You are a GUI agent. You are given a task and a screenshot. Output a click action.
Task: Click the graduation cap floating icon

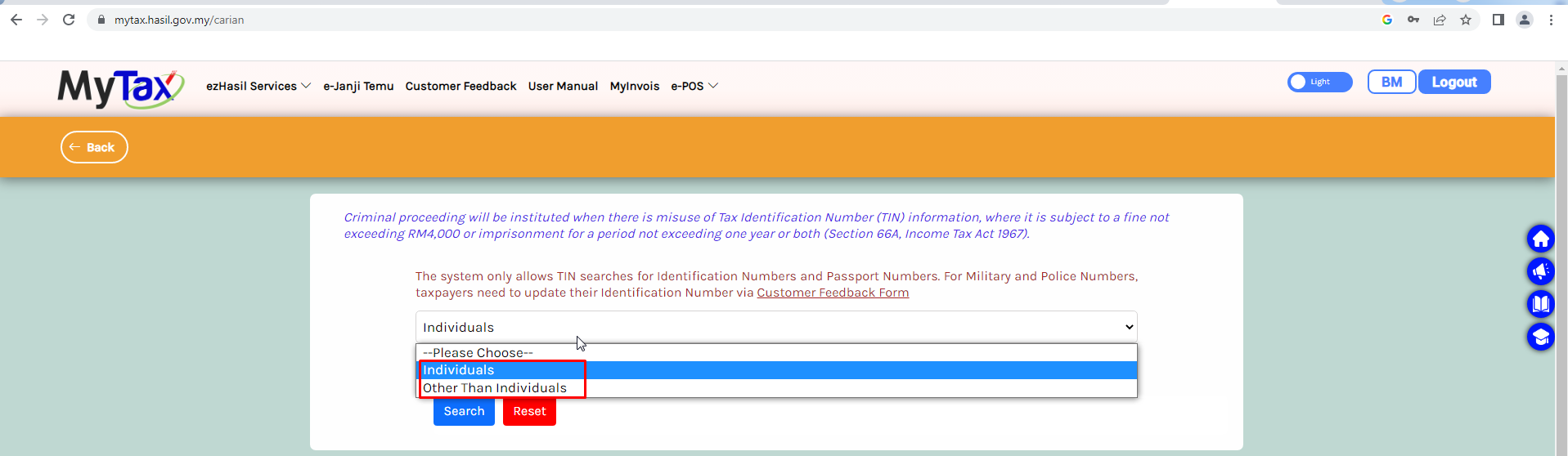(x=1540, y=337)
